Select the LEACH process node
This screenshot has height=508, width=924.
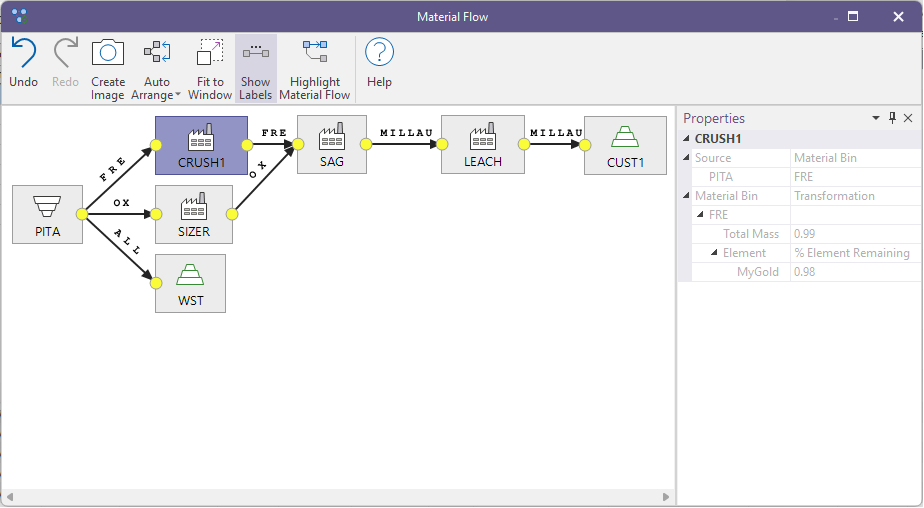(x=483, y=144)
